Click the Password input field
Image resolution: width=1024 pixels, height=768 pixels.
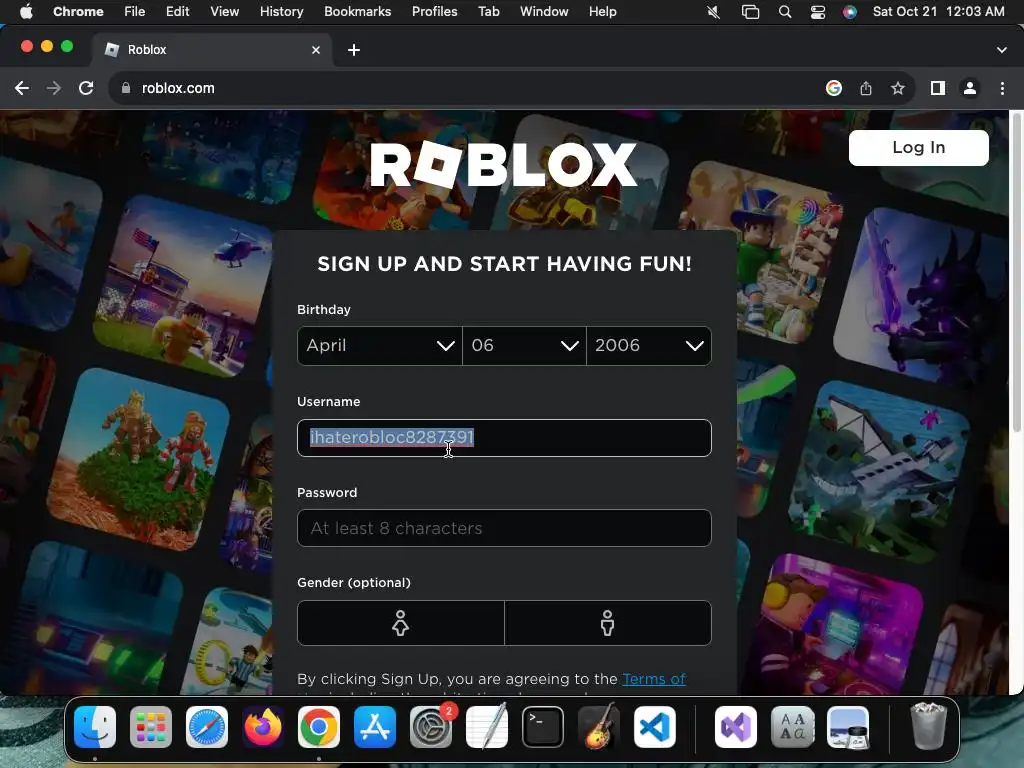[x=504, y=528]
